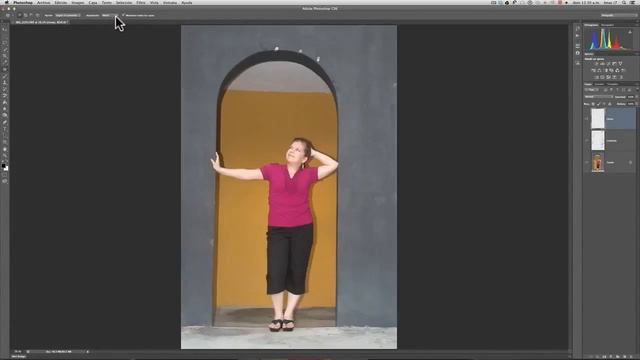Select the Move tool

pyautogui.click(x=5, y=30)
